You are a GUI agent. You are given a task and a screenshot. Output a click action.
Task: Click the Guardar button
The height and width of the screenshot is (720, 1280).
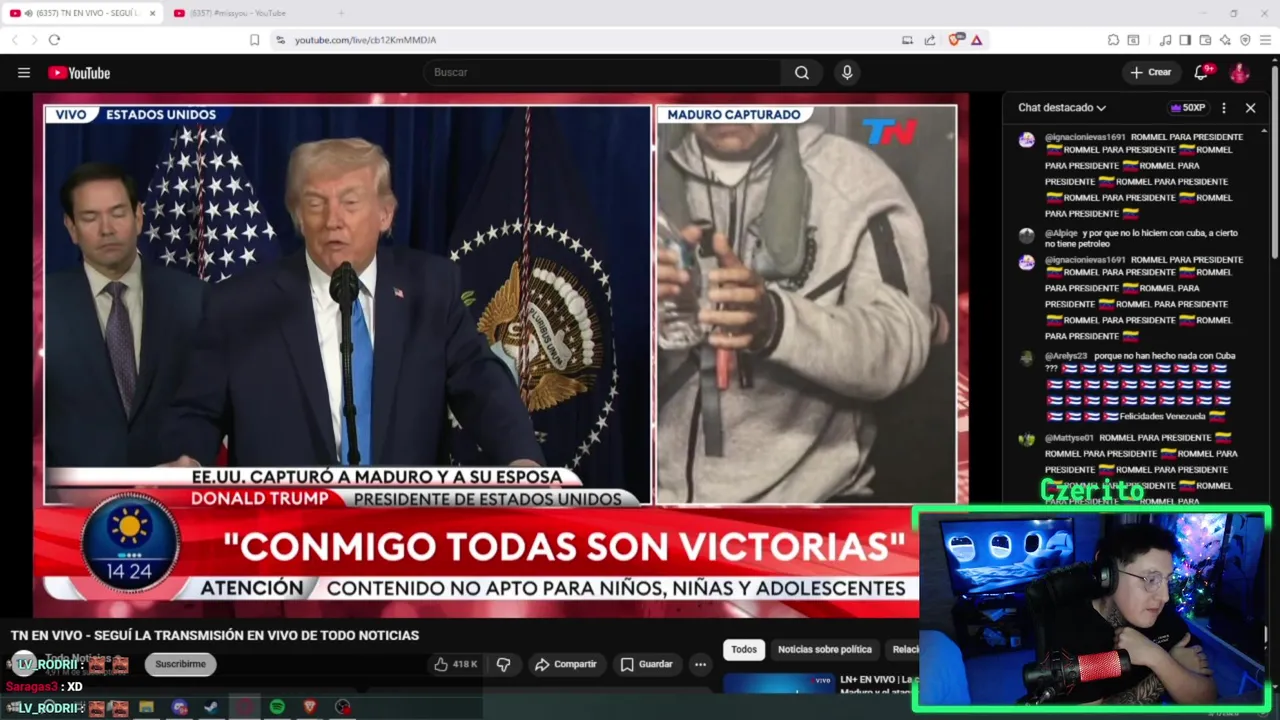pos(646,664)
